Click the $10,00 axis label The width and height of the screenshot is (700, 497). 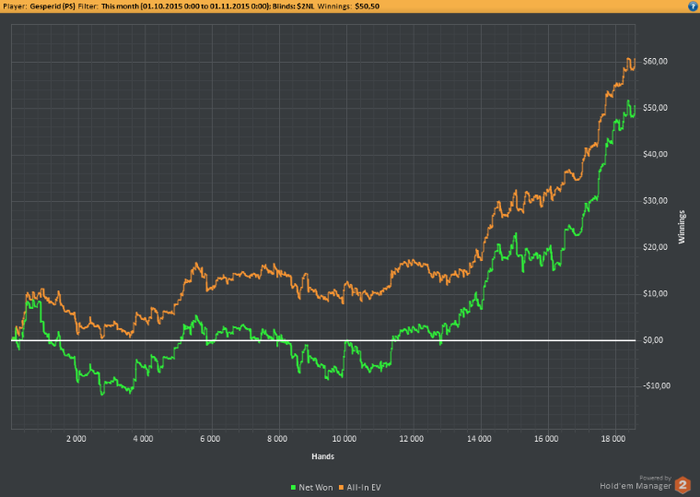click(x=655, y=293)
